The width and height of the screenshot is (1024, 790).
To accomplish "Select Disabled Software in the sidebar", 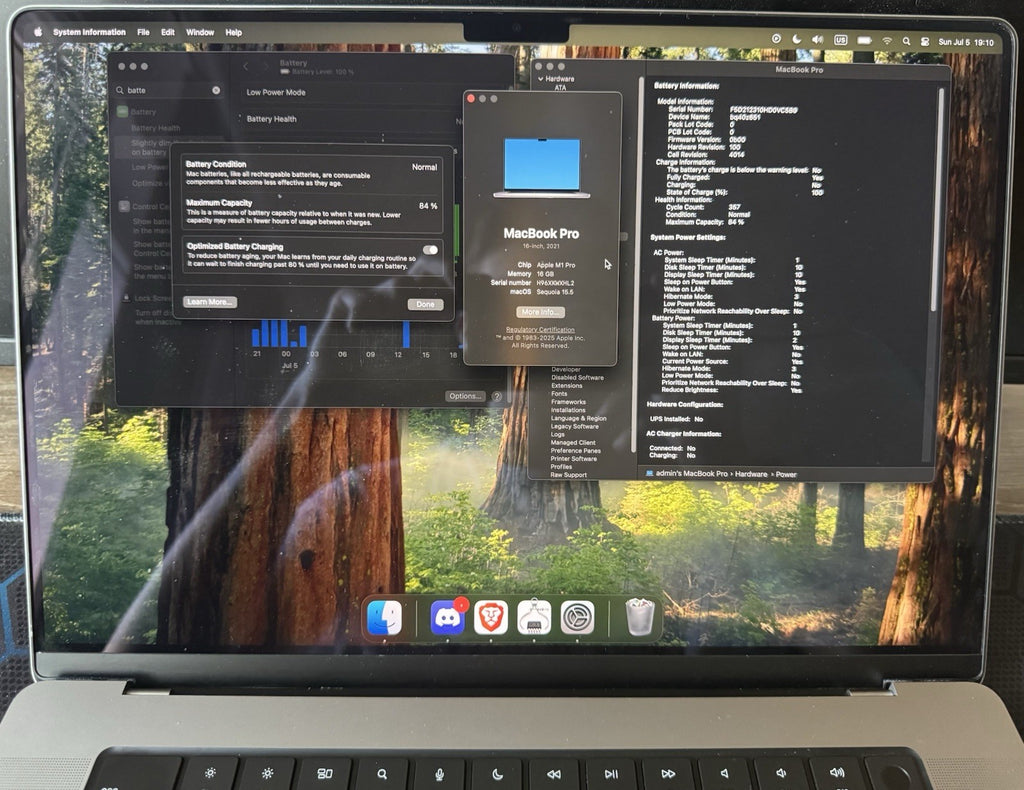I will (577, 377).
